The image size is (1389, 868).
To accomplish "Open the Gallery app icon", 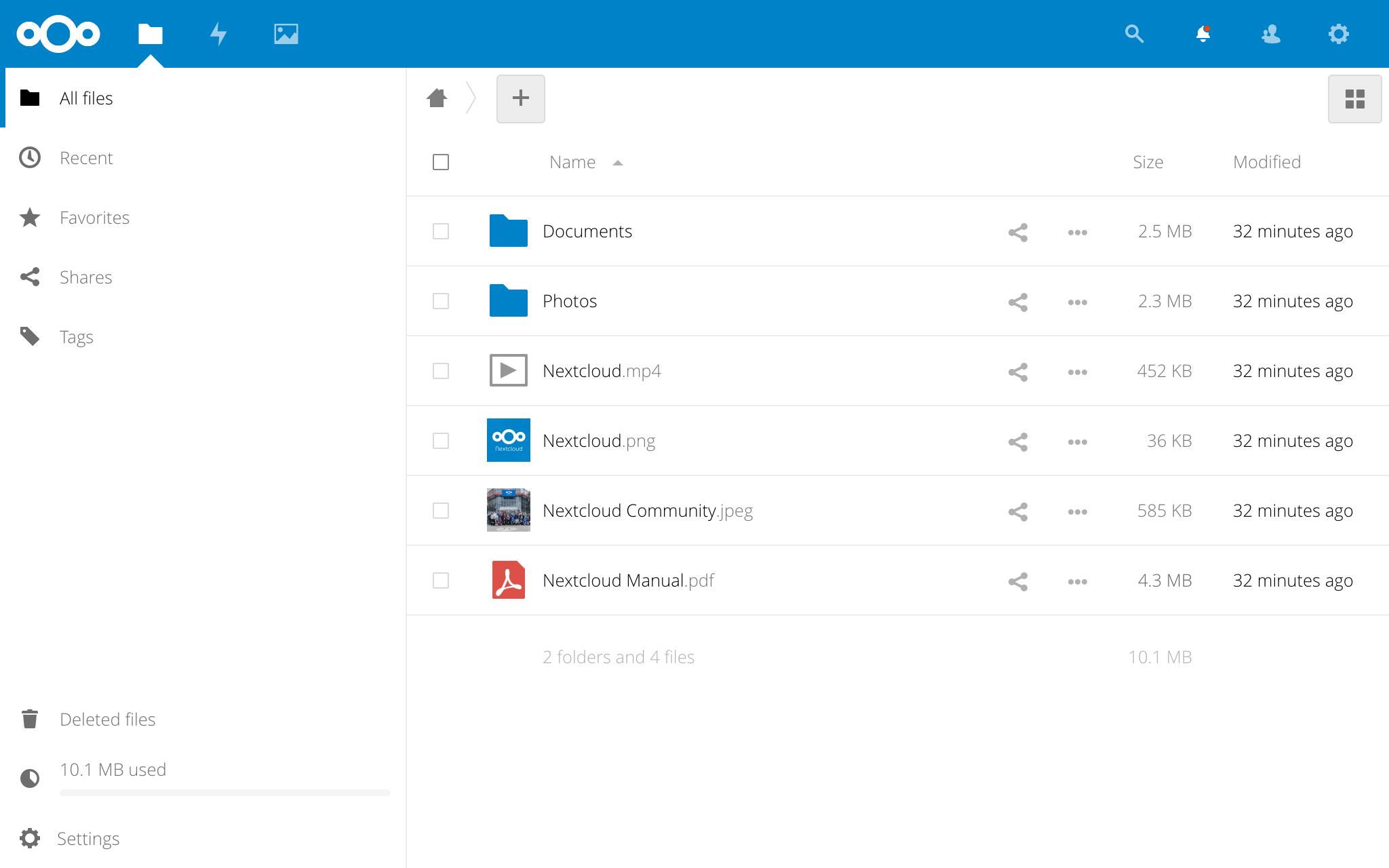I will [x=286, y=33].
